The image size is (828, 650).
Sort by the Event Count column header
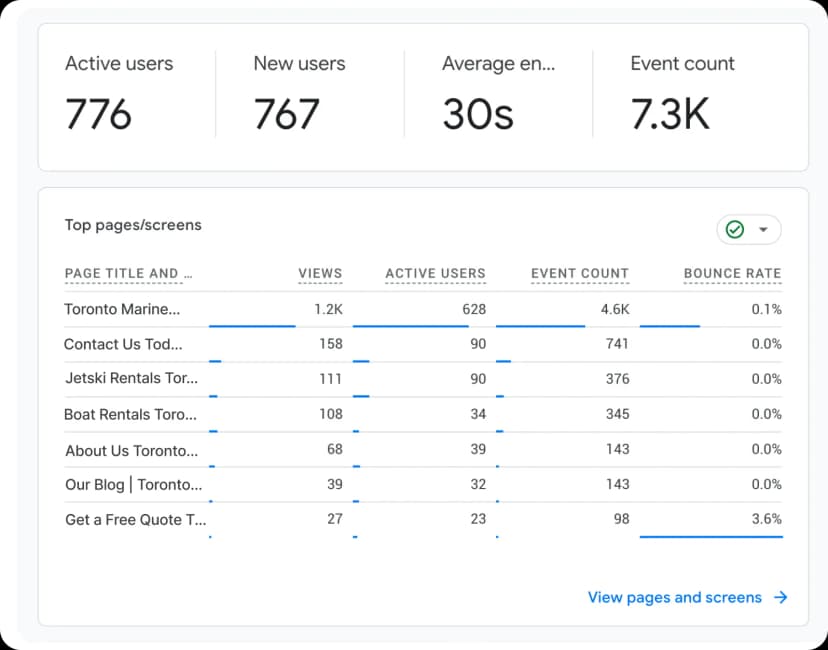point(580,273)
